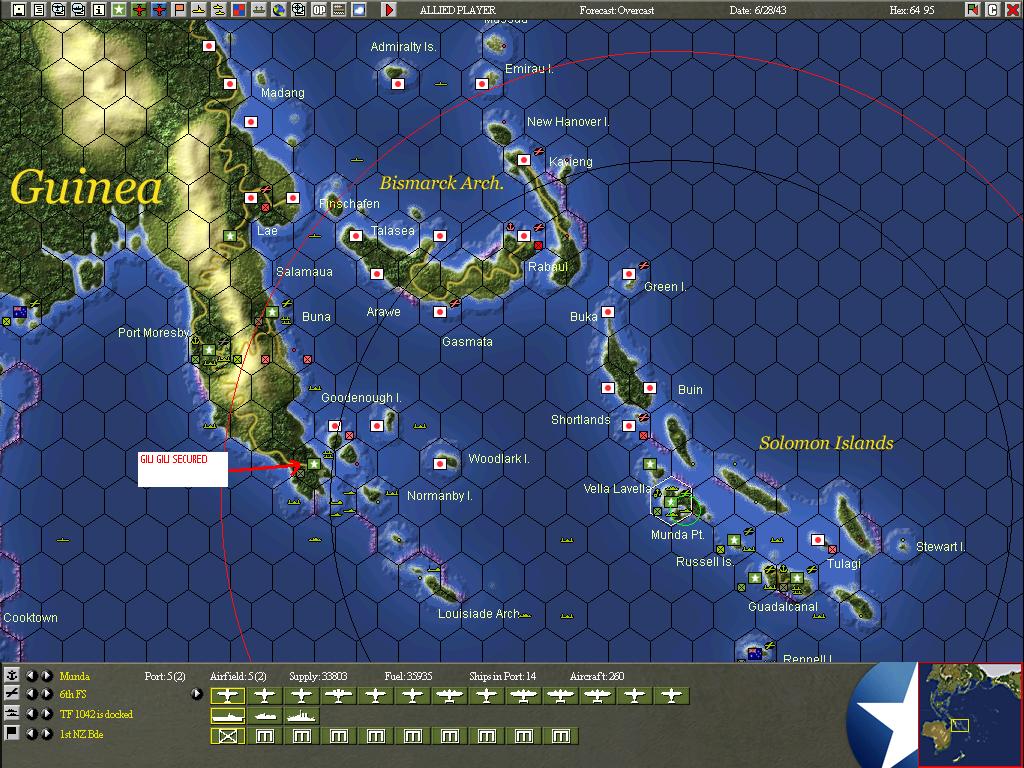Image resolution: width=1024 pixels, height=768 pixels.
Task: Click the left arrow beside TF 1042 is docked
Action: coord(31,714)
